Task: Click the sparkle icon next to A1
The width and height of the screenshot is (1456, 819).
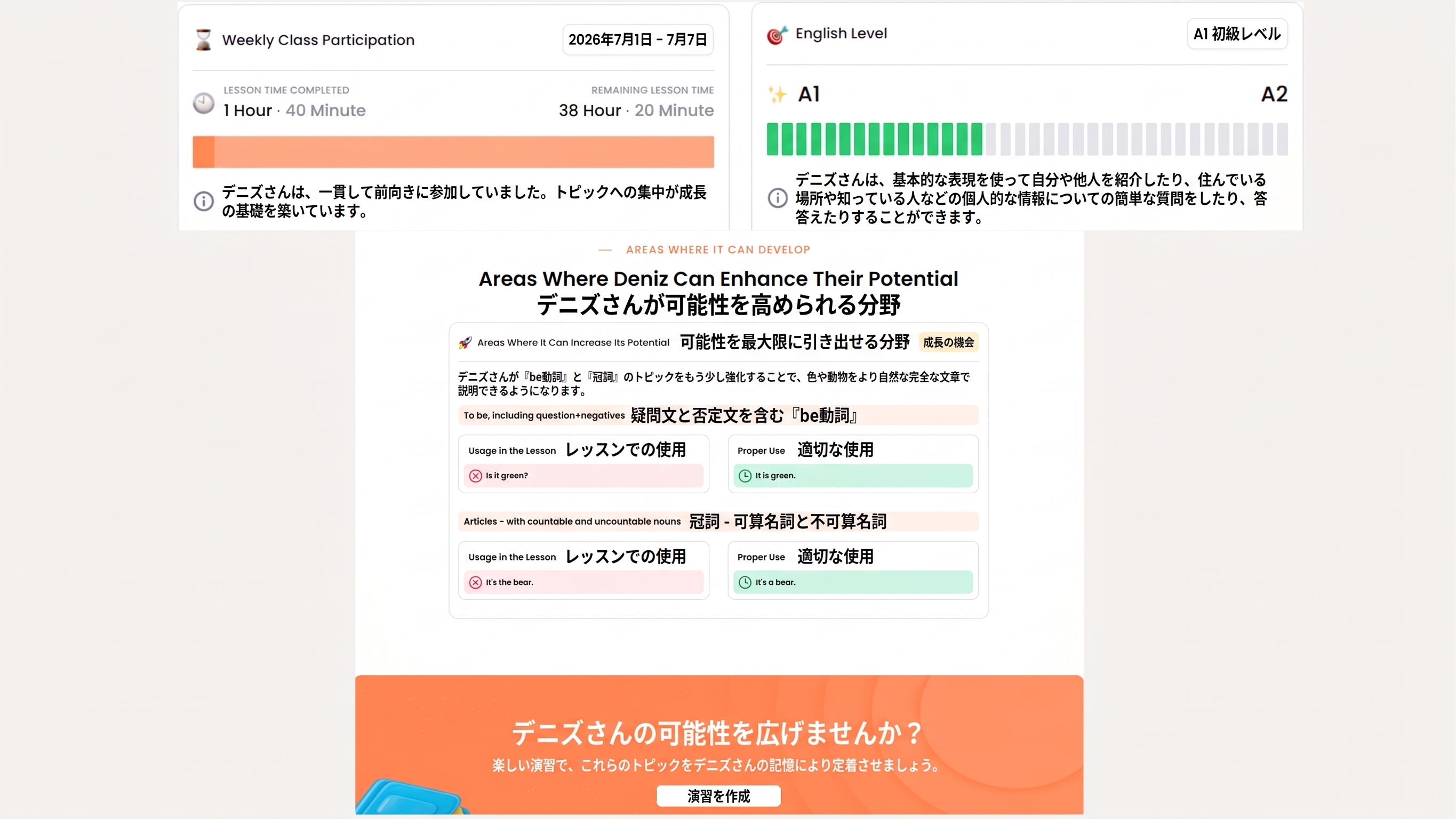Action: pos(777,94)
